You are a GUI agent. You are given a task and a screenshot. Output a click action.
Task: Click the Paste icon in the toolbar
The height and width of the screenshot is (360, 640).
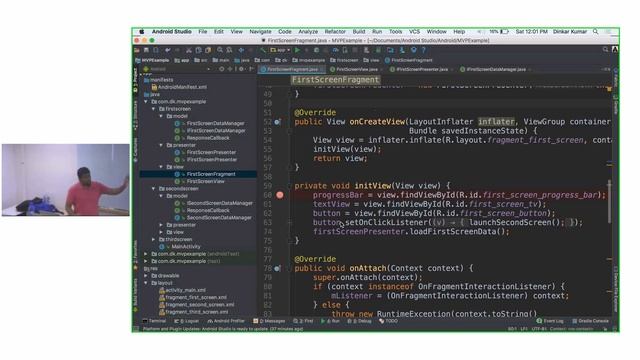click(208, 50)
